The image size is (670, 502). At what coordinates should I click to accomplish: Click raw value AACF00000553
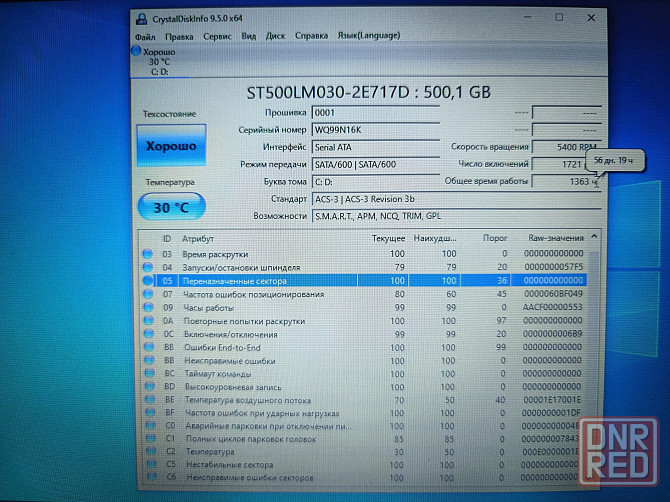click(x=552, y=307)
